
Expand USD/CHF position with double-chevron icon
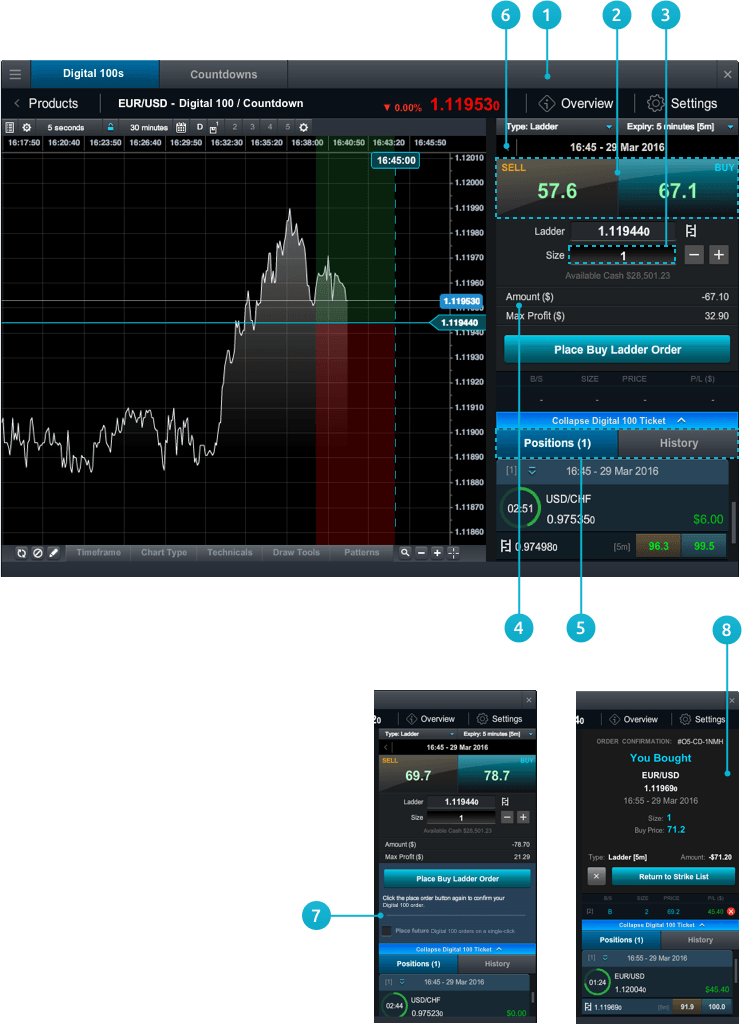tap(532, 471)
